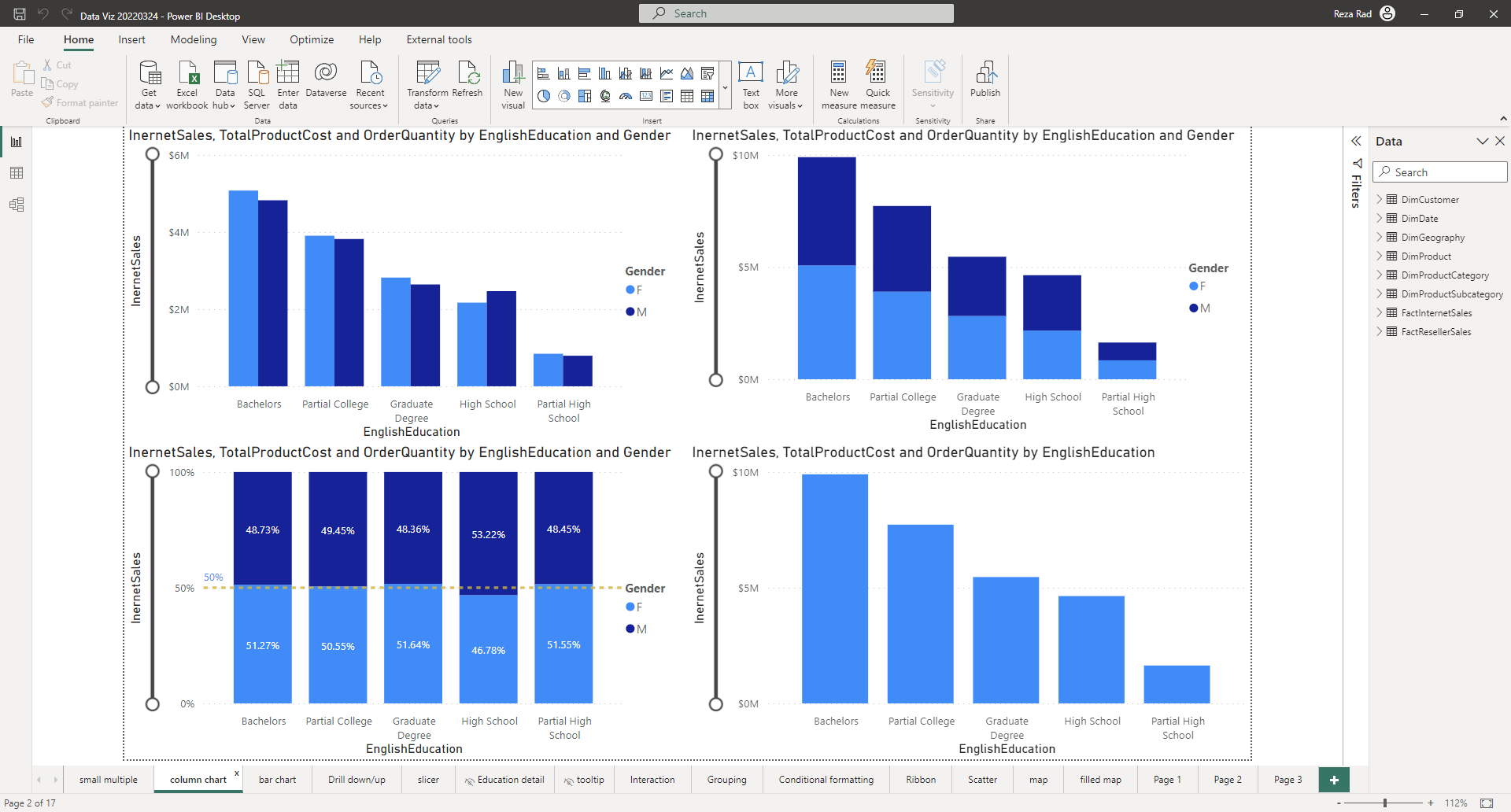Expand the collapsed Filters pane
The image size is (1511, 812).
click(x=1356, y=142)
